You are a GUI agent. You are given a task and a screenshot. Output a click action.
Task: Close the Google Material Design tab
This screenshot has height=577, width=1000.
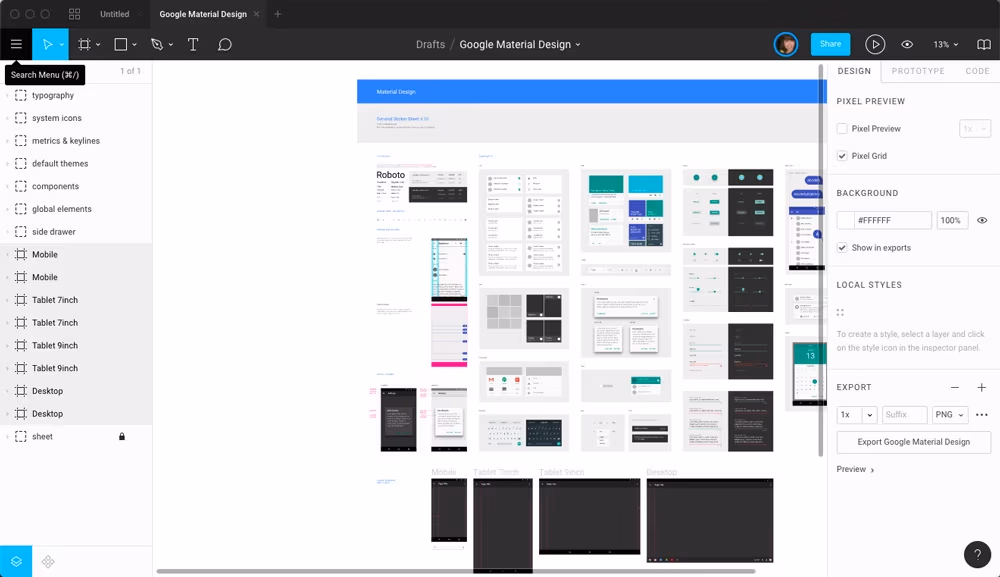256,14
